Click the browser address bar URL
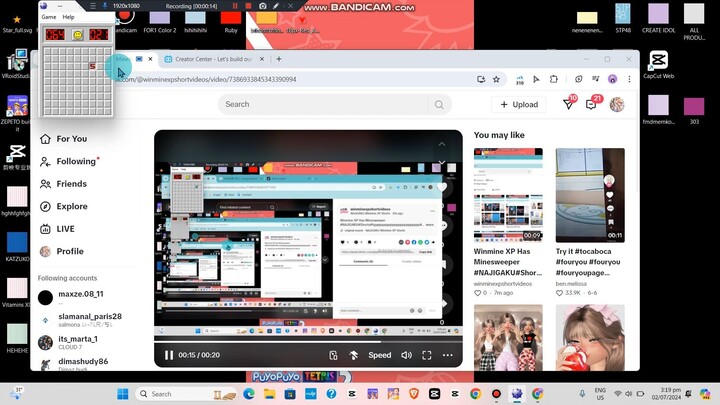This screenshot has width=720, height=405. pos(207,79)
